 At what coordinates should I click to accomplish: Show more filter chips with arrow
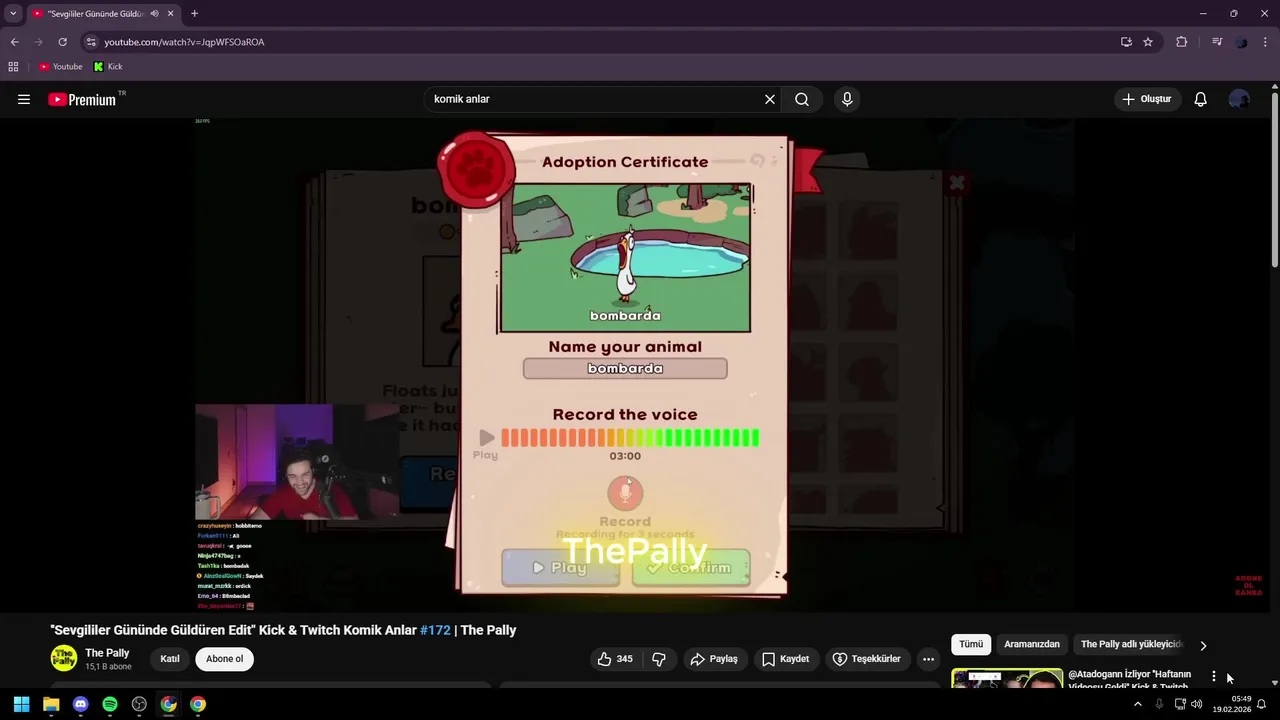(1203, 645)
